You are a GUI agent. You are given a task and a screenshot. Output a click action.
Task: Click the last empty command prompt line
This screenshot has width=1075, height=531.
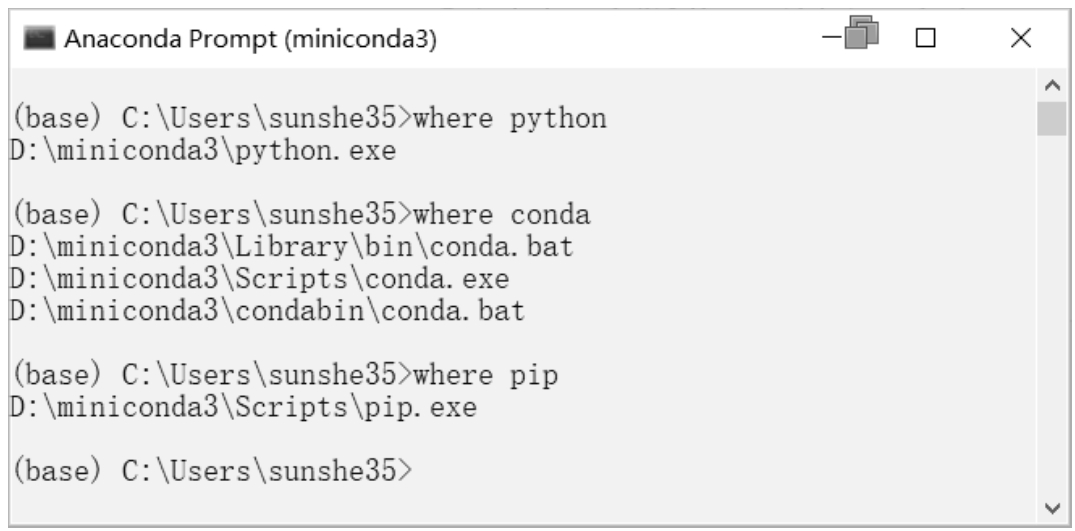pos(213,471)
